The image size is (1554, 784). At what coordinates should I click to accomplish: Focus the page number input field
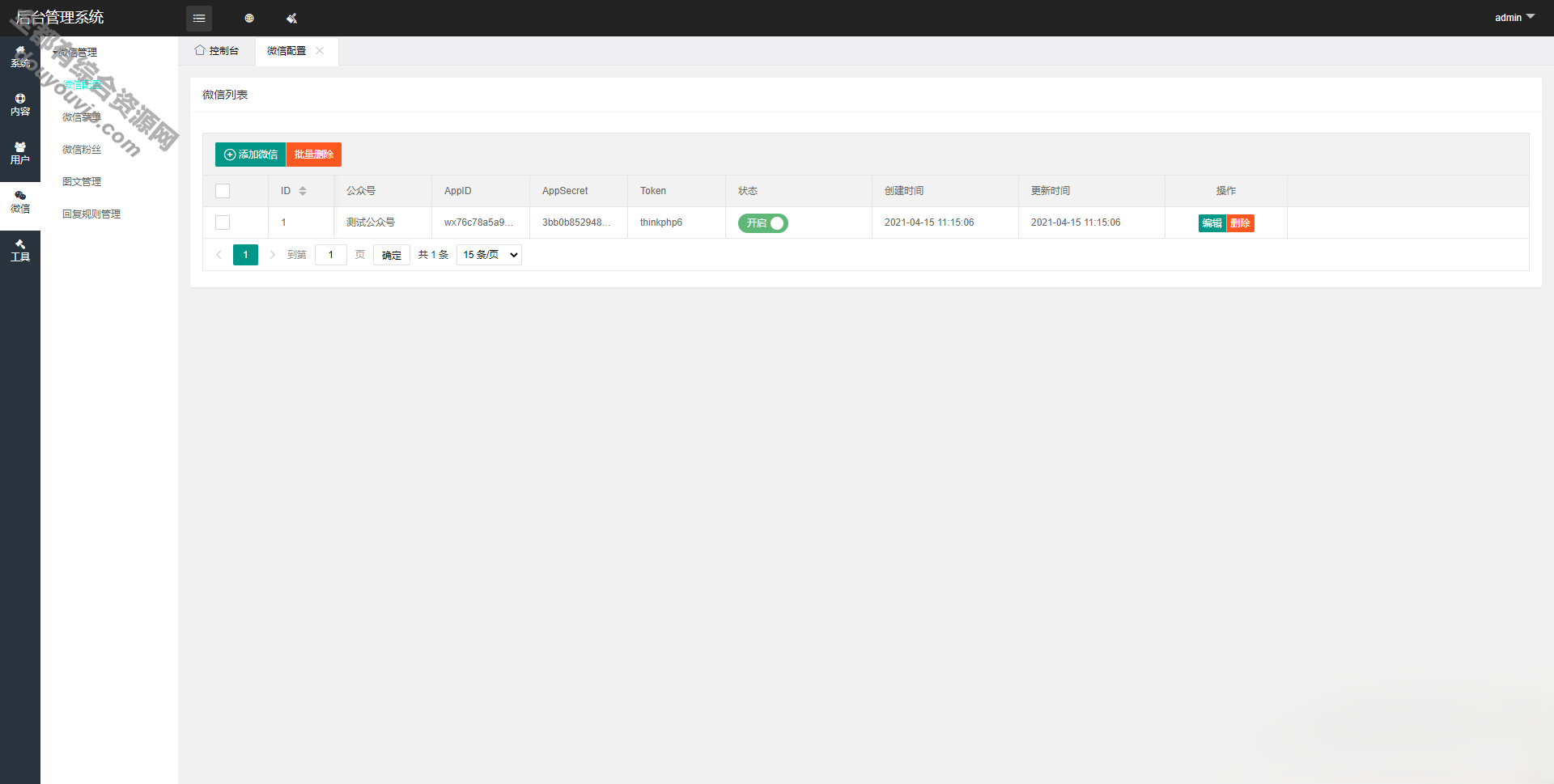(331, 255)
